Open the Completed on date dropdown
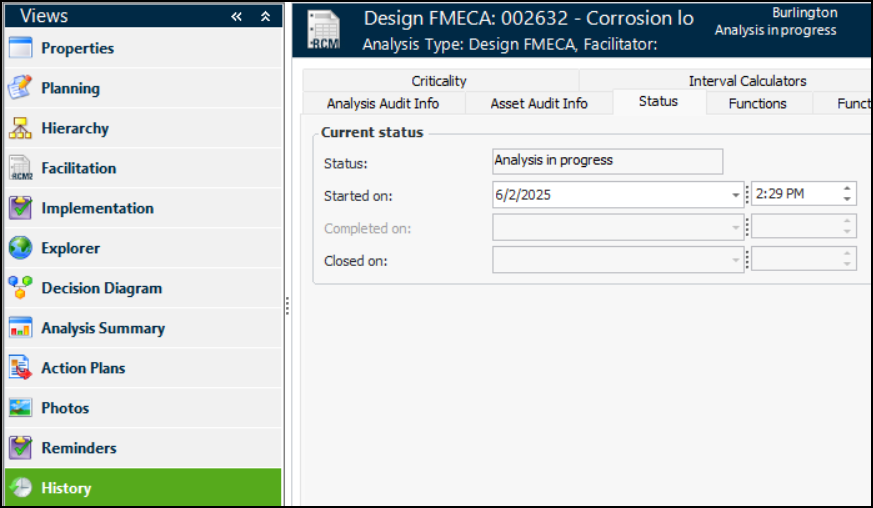873x508 pixels. pyautogui.click(x=735, y=228)
